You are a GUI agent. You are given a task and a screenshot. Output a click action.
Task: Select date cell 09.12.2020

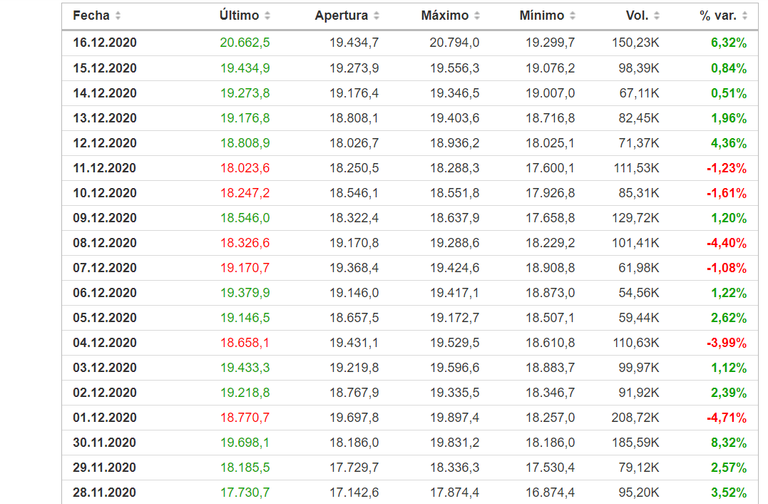coord(105,218)
